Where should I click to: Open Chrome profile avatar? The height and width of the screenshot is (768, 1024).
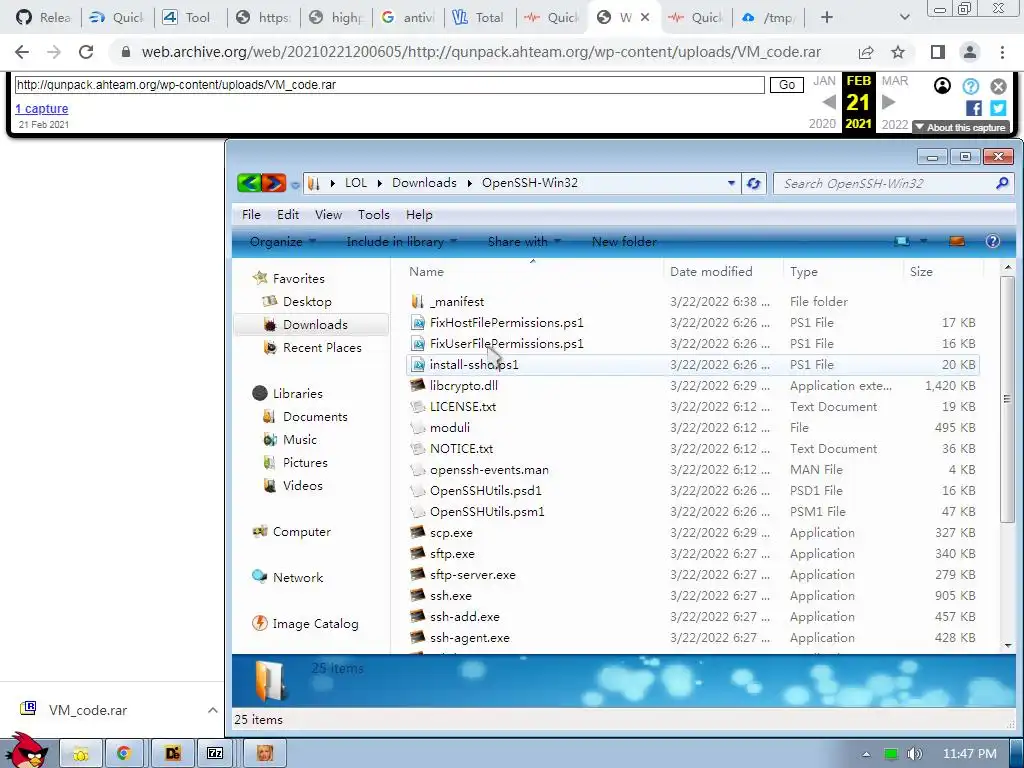pos(970,52)
